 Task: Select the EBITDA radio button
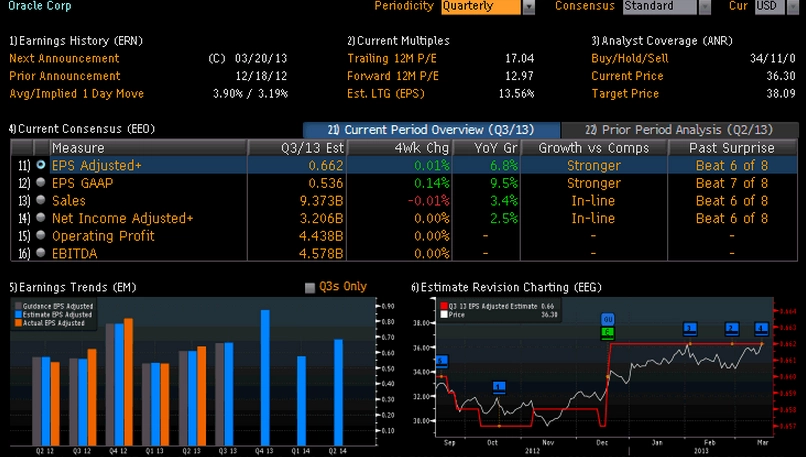click(x=41, y=252)
